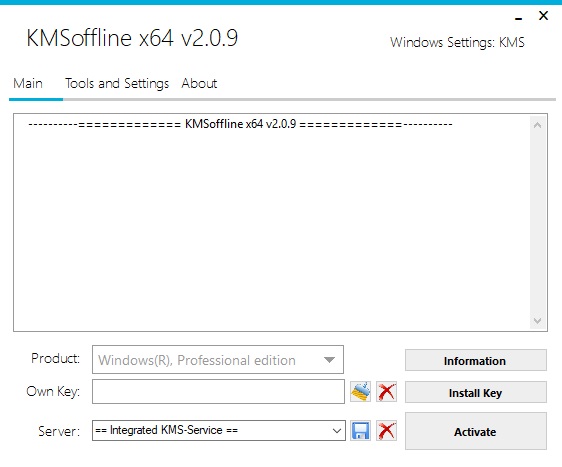
Task: Click the log scrollbar down arrow
Action: point(537,320)
